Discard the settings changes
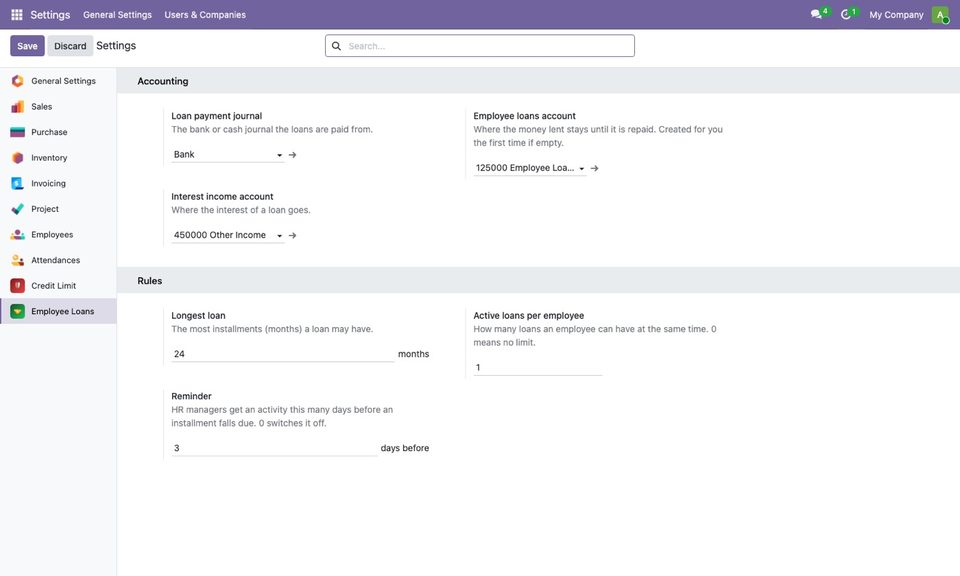The width and height of the screenshot is (960, 576). pyautogui.click(x=70, y=46)
